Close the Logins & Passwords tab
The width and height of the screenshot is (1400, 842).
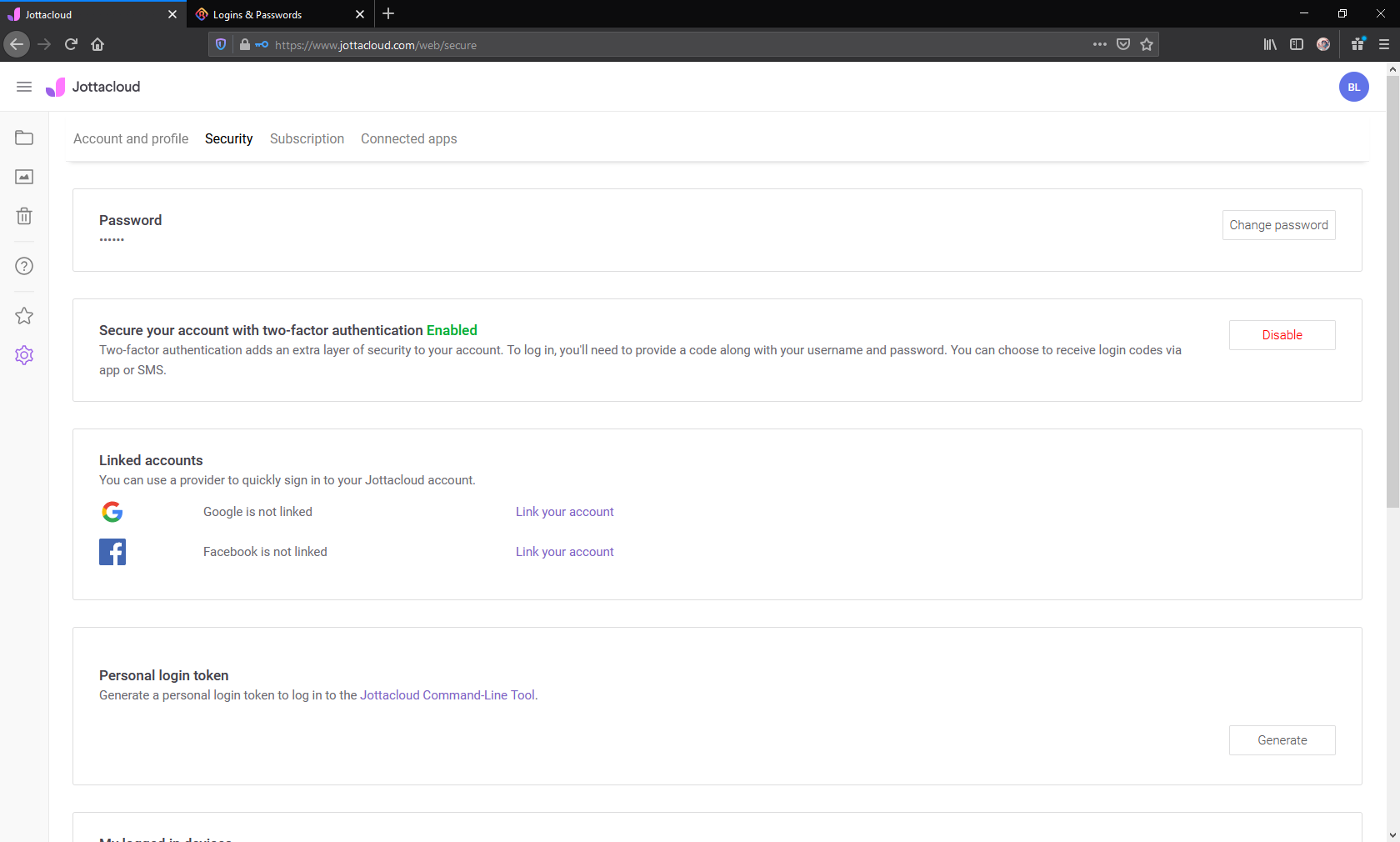click(360, 14)
